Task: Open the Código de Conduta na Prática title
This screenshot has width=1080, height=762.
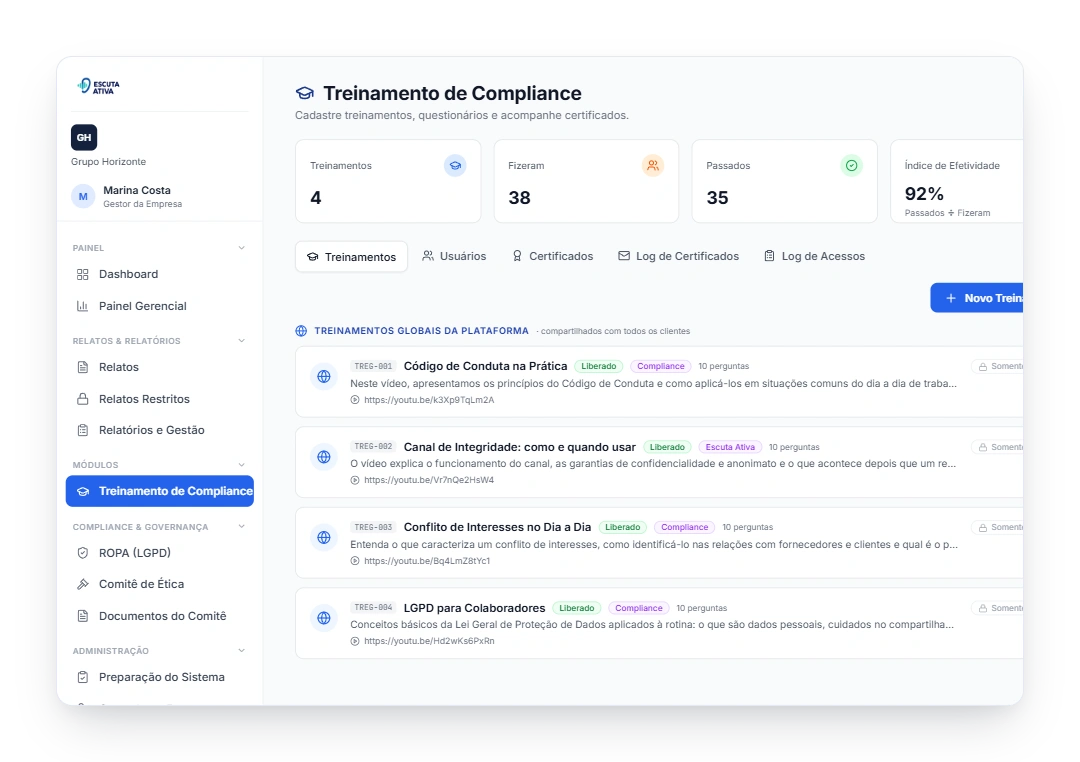Action: point(486,366)
